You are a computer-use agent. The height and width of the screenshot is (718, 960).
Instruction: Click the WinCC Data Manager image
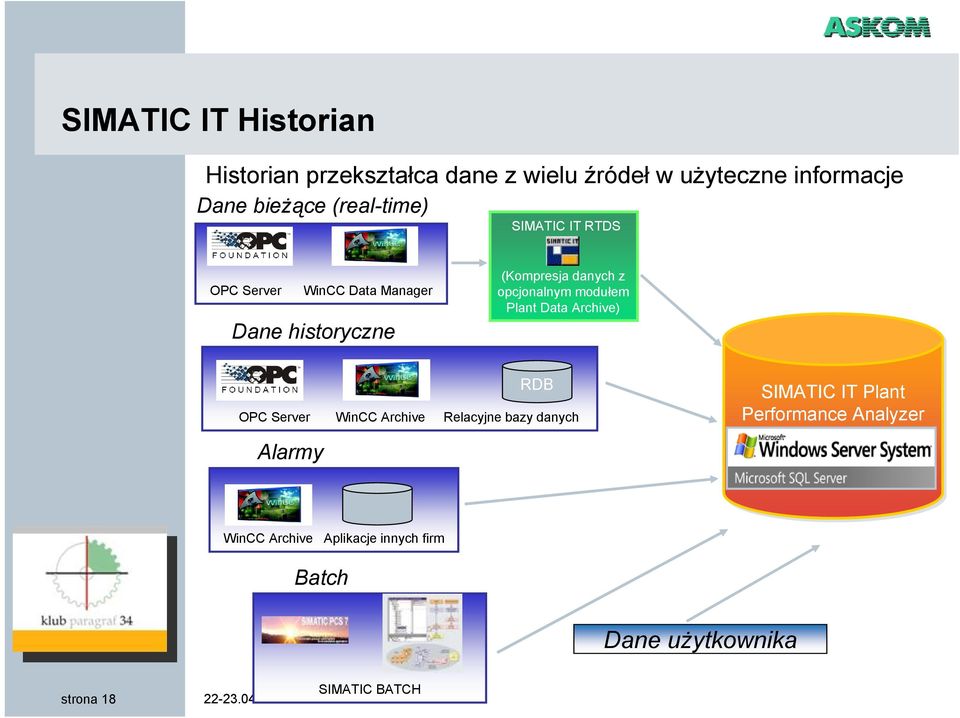375,245
